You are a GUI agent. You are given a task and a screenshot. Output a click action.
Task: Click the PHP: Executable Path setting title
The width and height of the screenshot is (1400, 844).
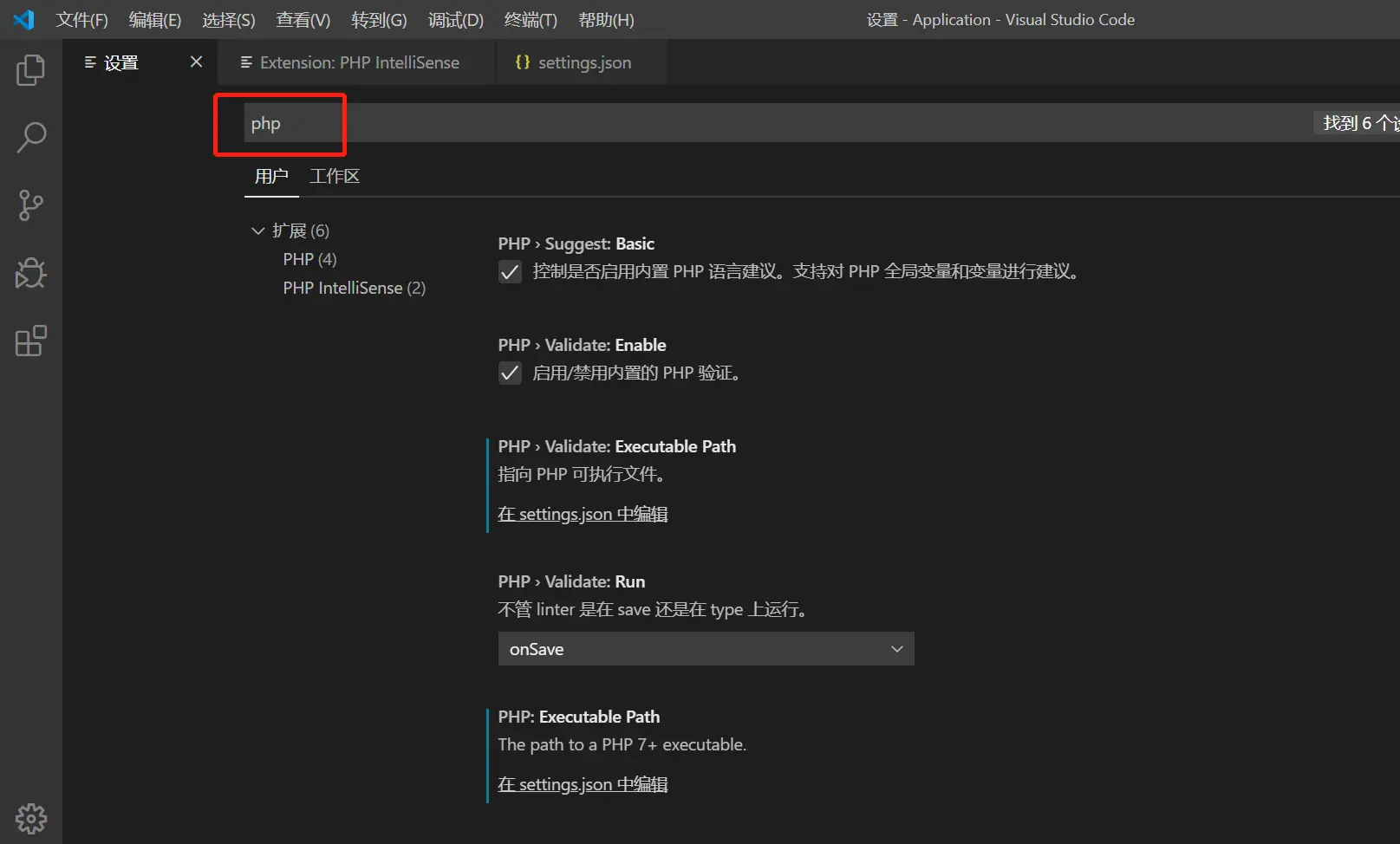pyautogui.click(x=578, y=717)
